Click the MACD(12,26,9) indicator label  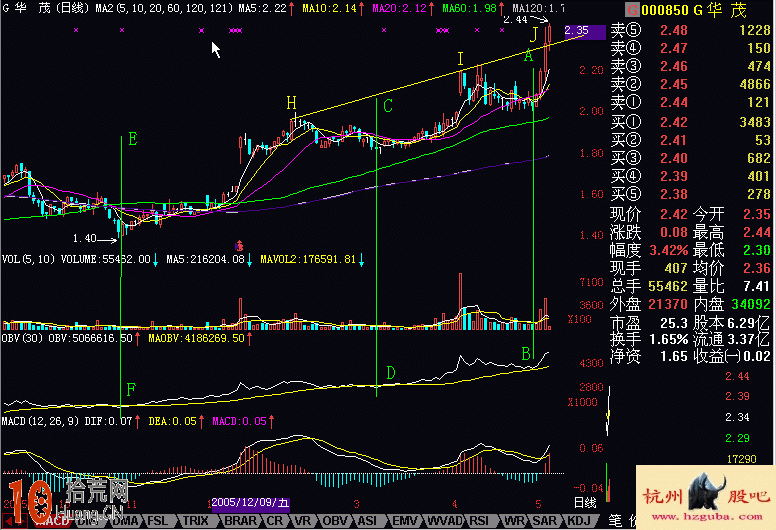40,422
